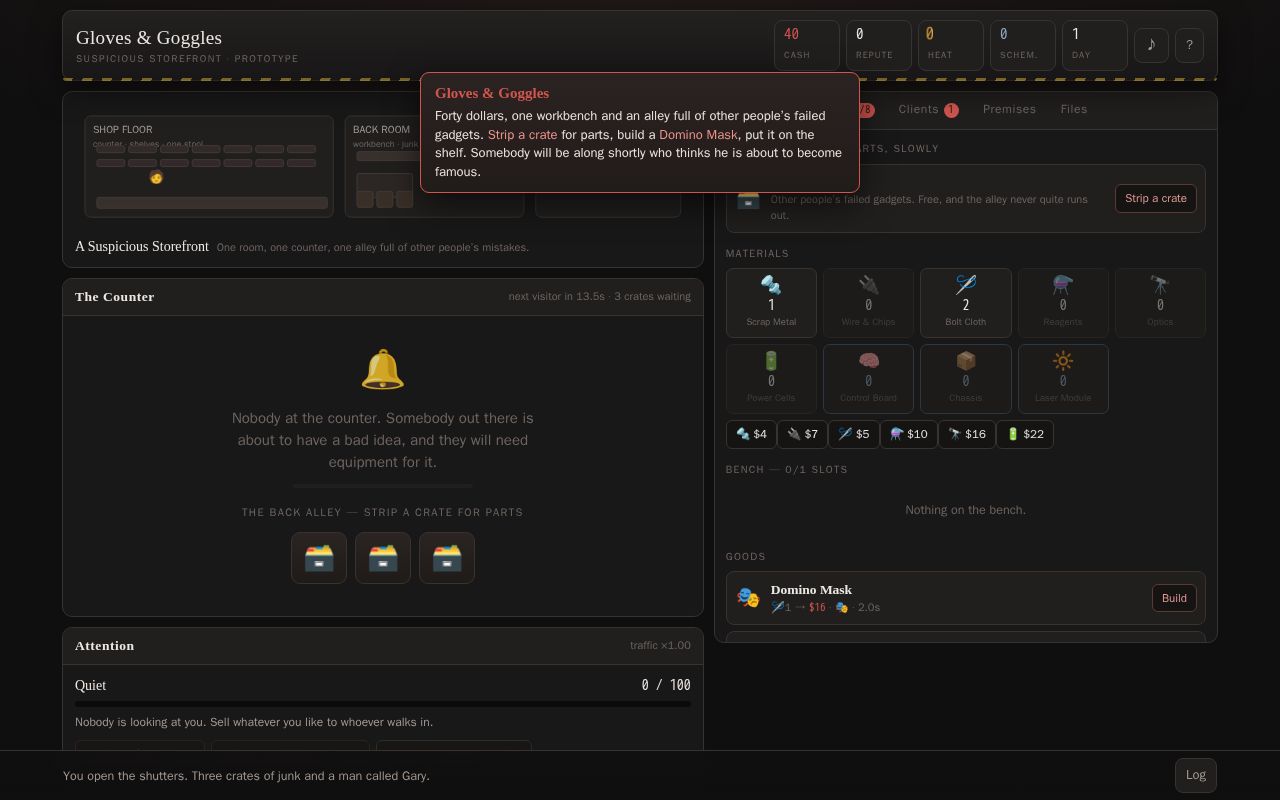Select the Power Cells material tile
This screenshot has width=1280, height=800.
tap(771, 379)
